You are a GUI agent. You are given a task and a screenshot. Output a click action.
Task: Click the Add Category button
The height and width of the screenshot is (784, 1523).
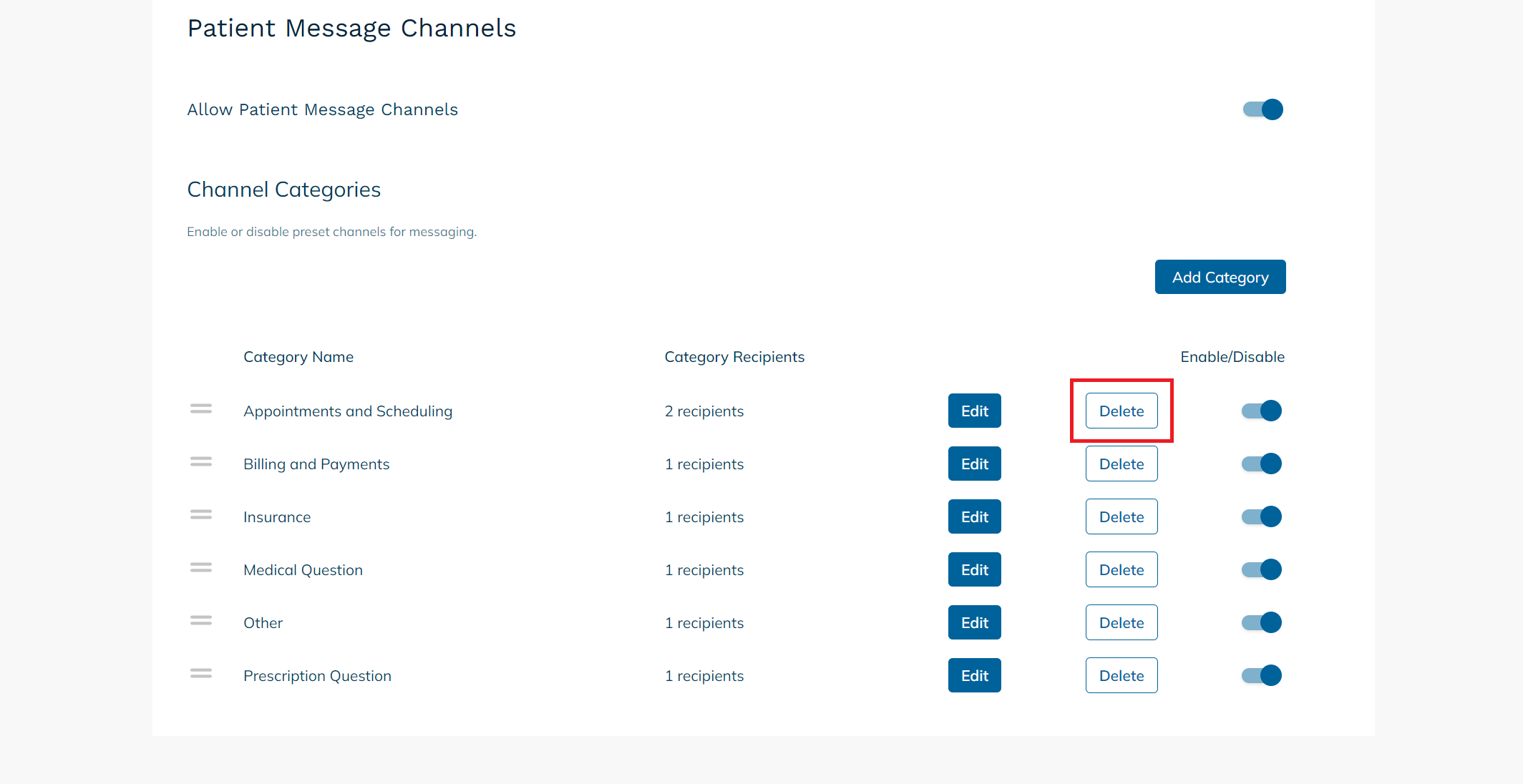pyautogui.click(x=1220, y=277)
